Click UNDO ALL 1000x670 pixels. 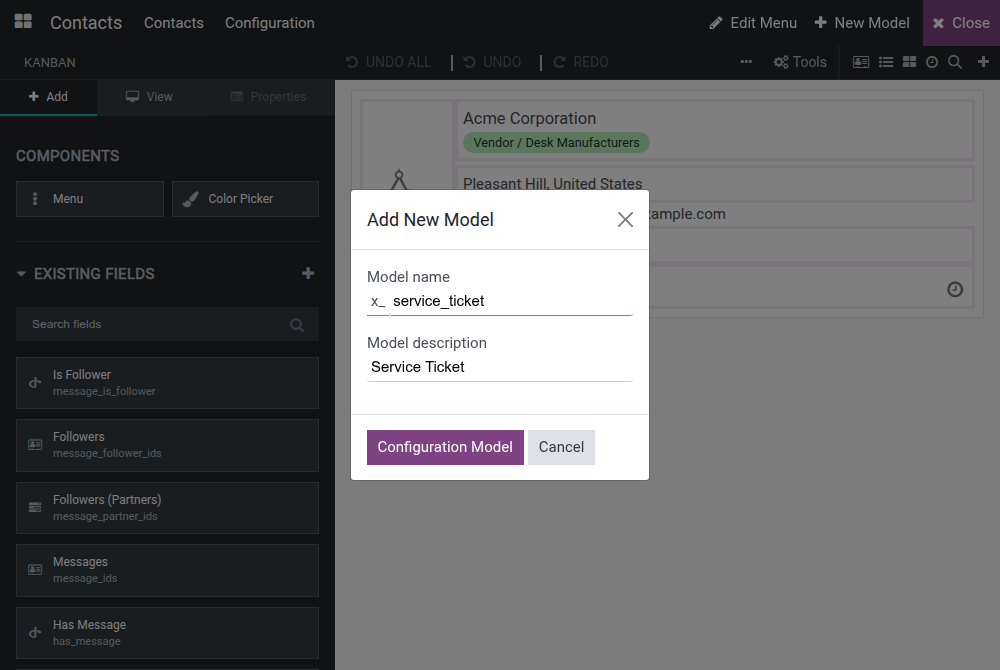tap(388, 62)
